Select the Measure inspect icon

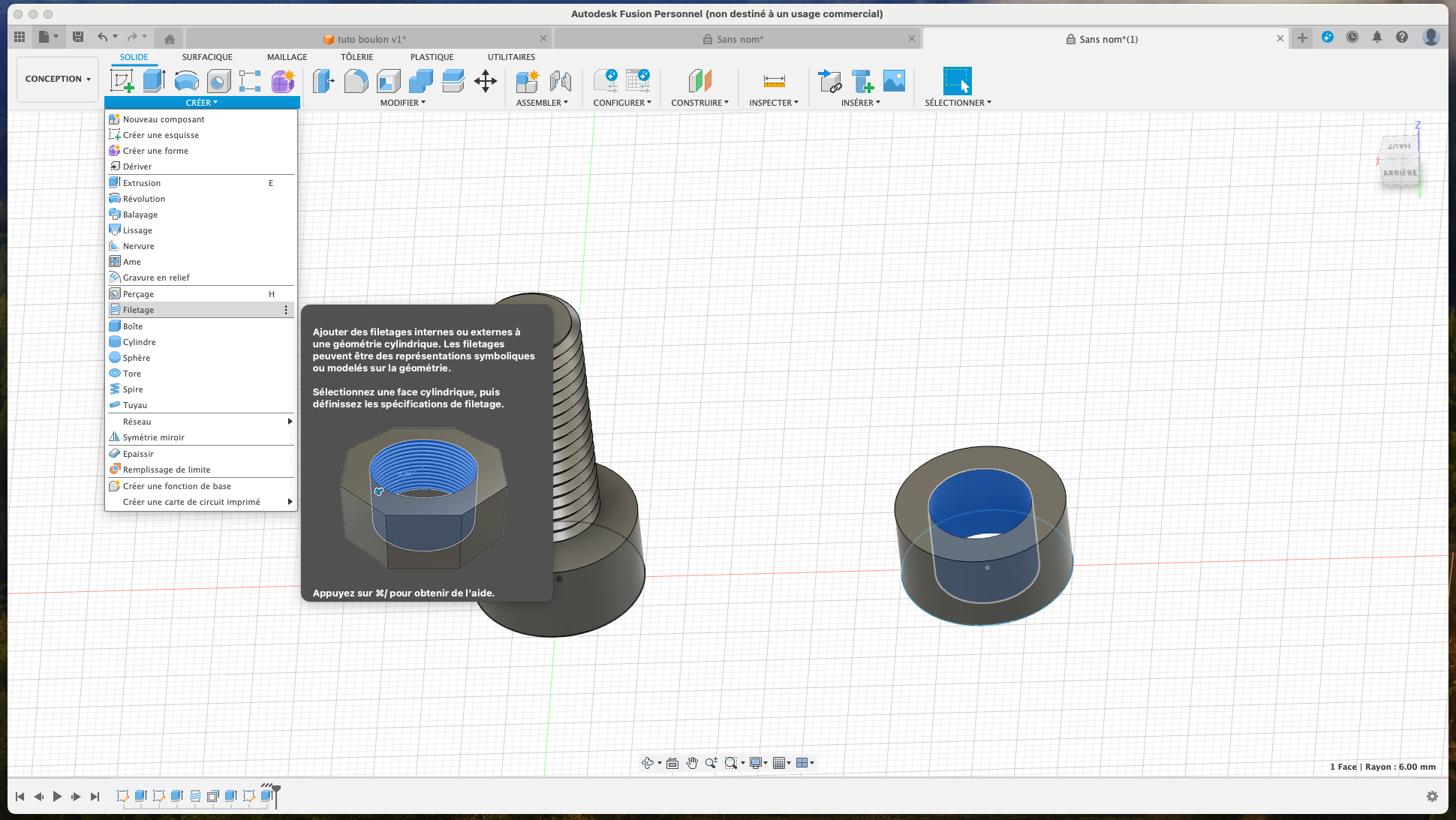pyautogui.click(x=774, y=81)
